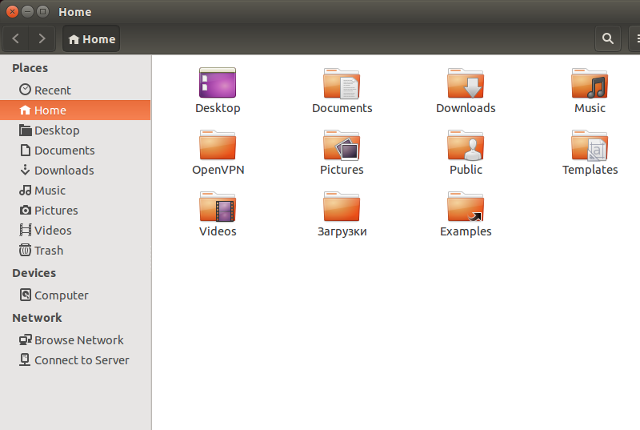Viewport: 640px width, 430px height.
Task: Click the "Templates" folder name label
Action: coord(590,170)
